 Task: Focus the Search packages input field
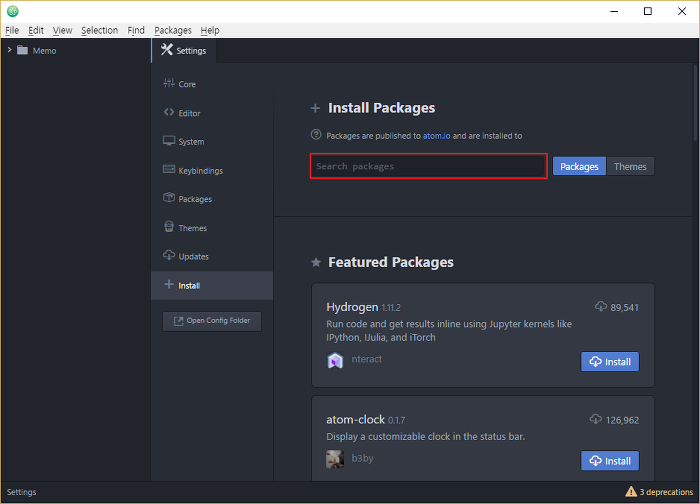point(429,166)
